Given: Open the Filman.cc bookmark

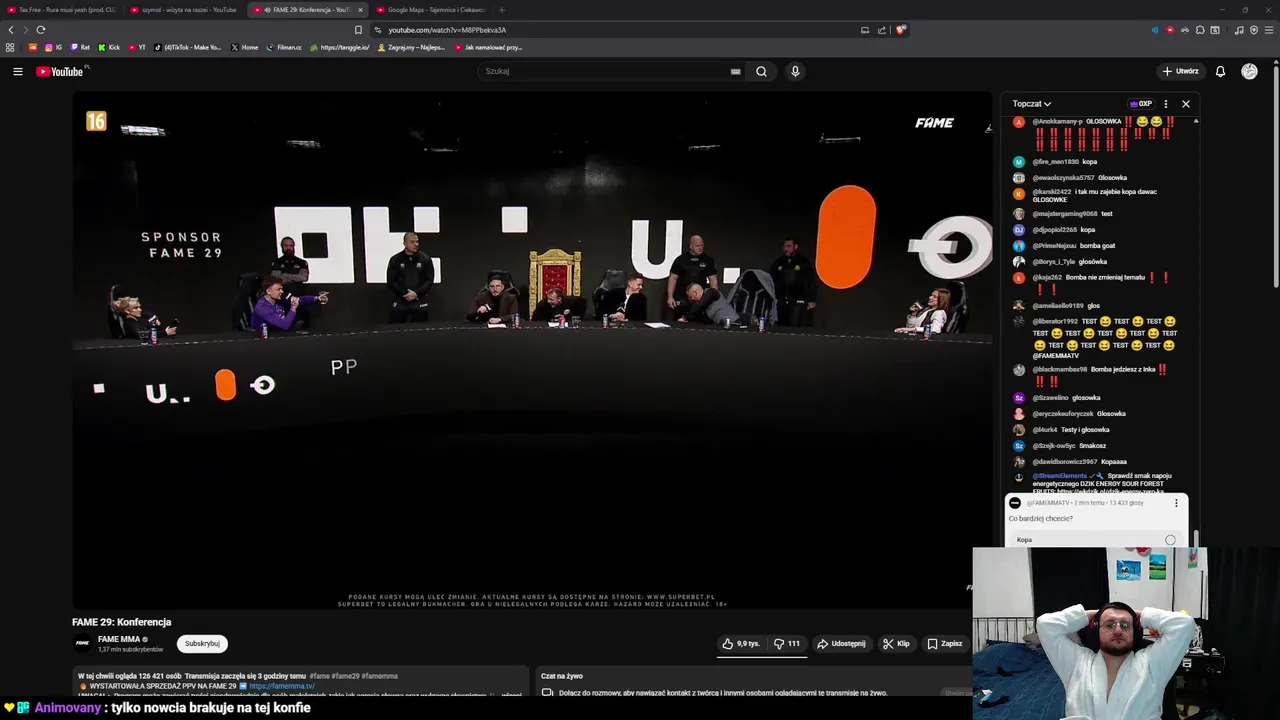Looking at the screenshot, I should (284, 47).
